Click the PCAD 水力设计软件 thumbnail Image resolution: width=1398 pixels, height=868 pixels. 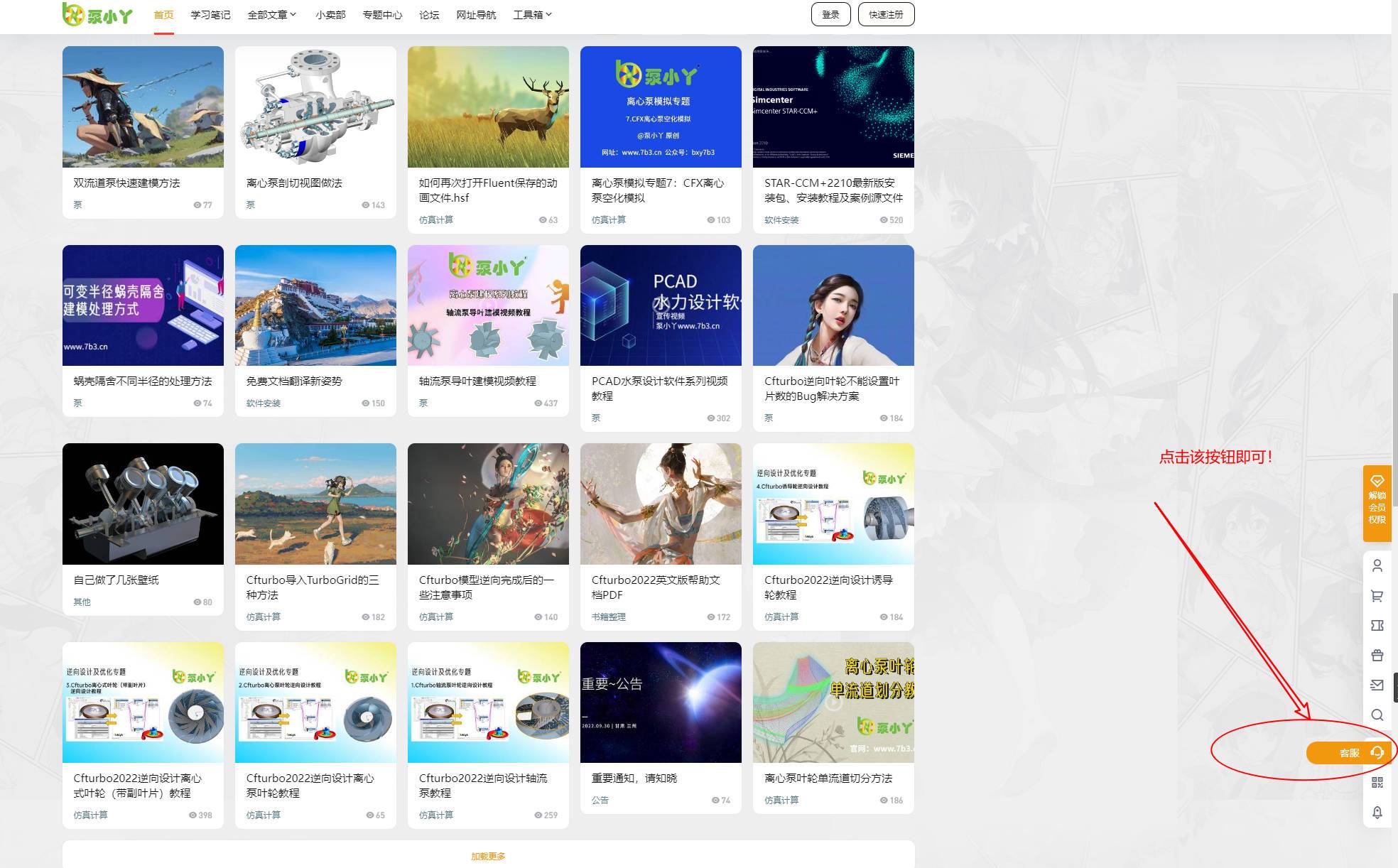[661, 305]
